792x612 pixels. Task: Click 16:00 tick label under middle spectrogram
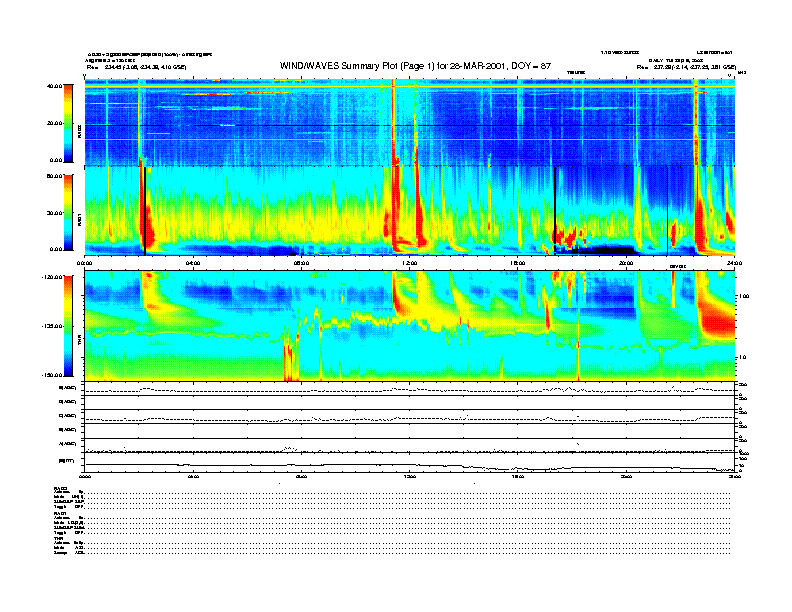pyautogui.click(x=518, y=263)
